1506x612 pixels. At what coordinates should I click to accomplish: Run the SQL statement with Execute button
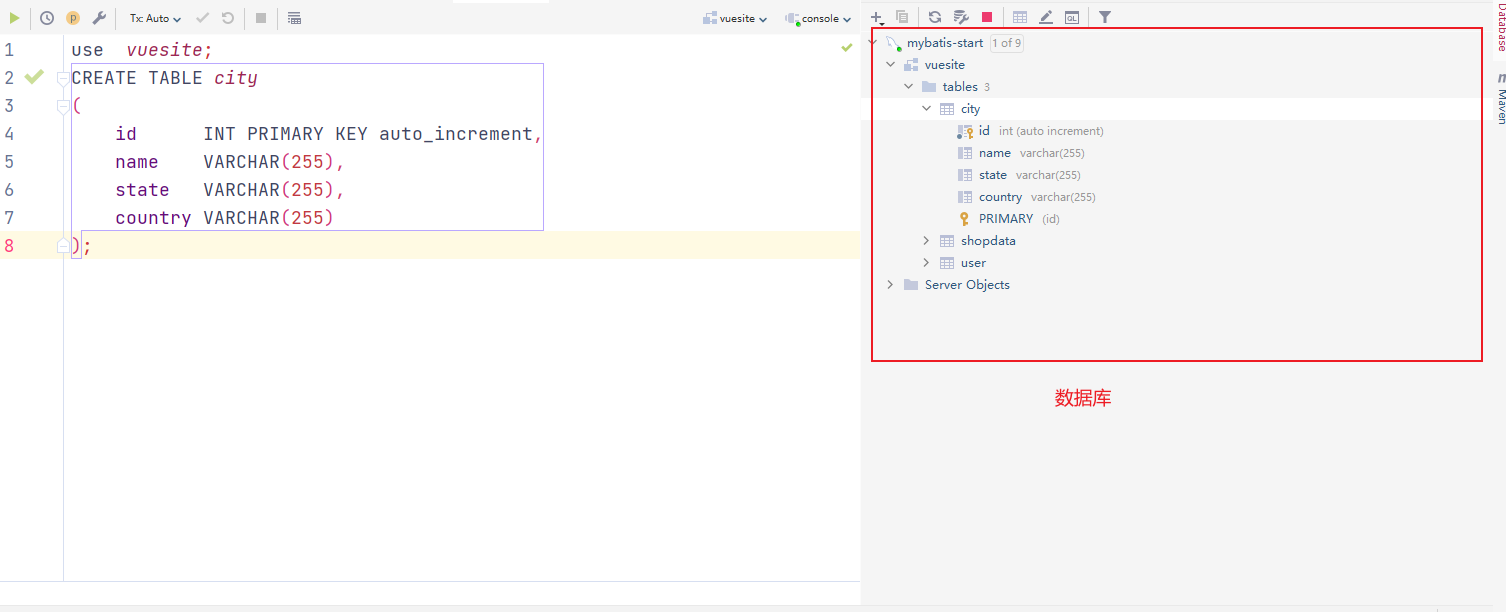pyautogui.click(x=15, y=18)
